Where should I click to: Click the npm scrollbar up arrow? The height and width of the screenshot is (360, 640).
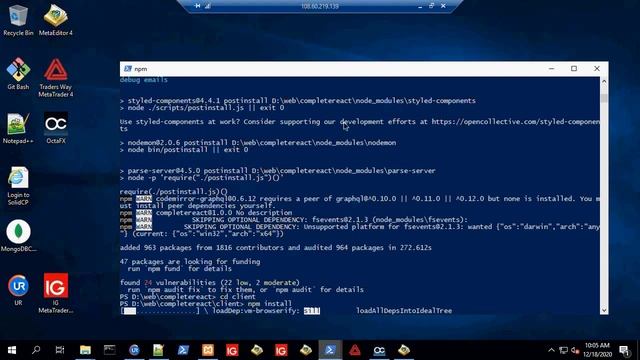pyautogui.click(x=604, y=81)
